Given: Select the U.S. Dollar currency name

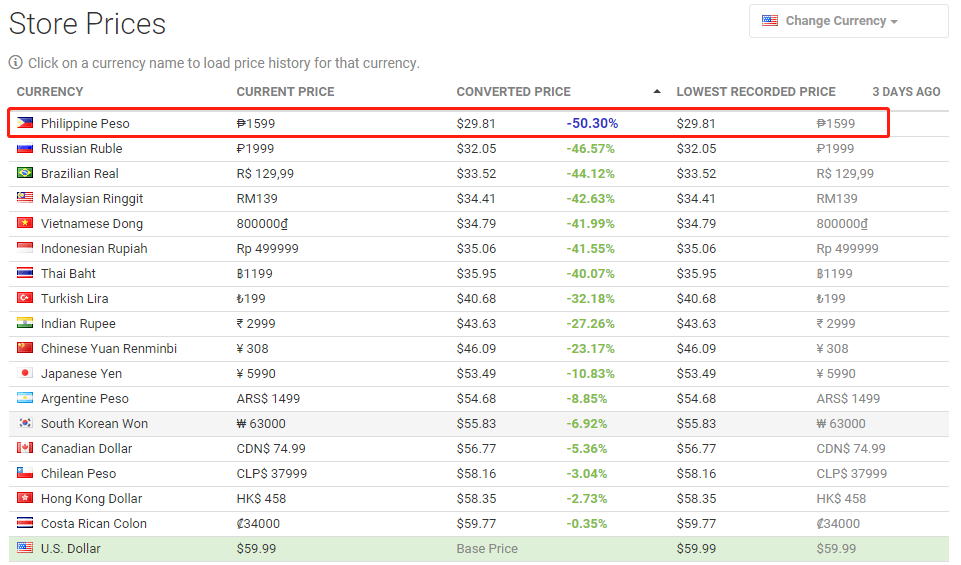Looking at the screenshot, I should [x=70, y=548].
